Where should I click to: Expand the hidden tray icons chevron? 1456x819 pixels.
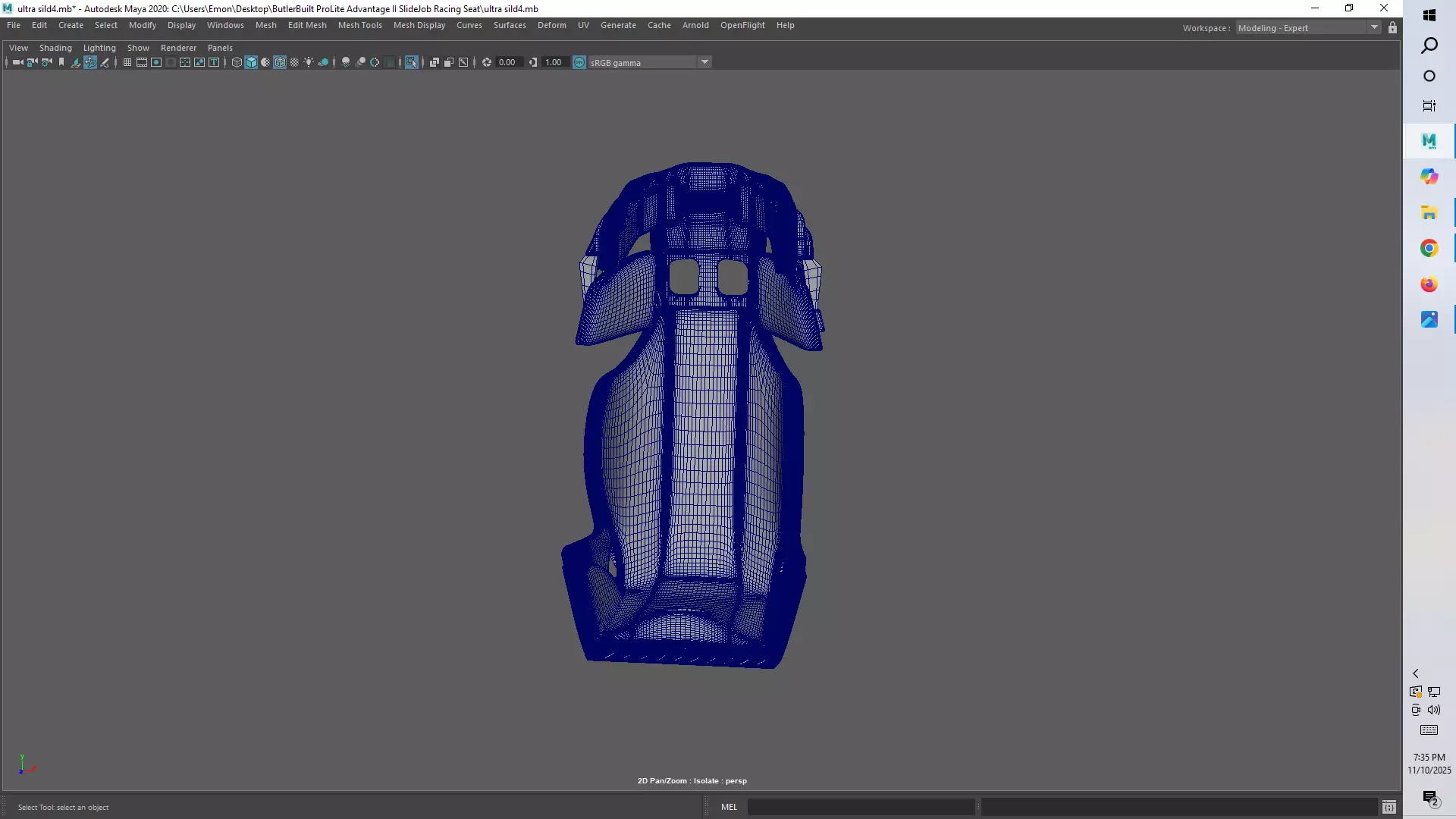click(1415, 673)
